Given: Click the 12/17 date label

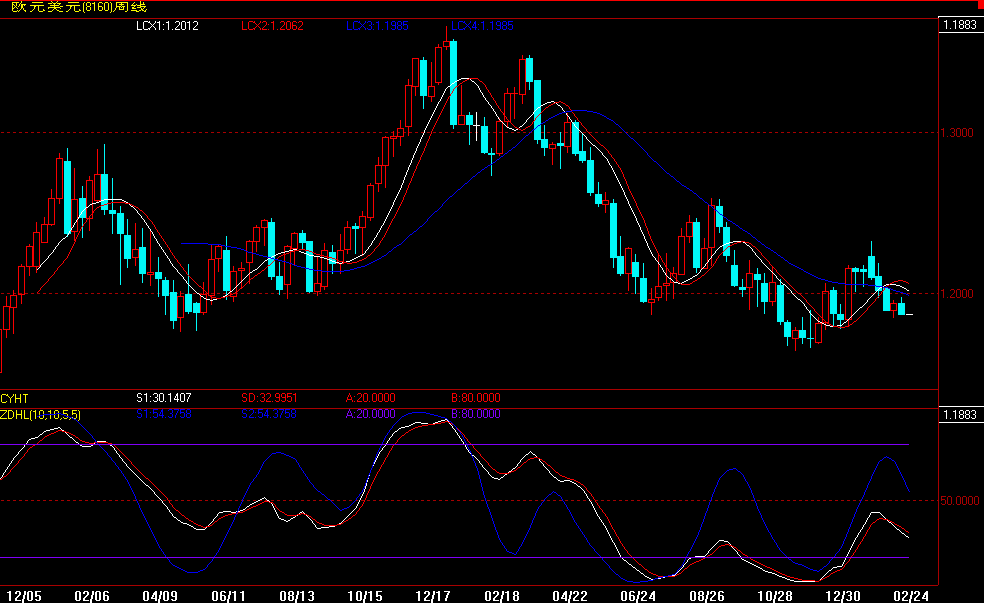Looking at the screenshot, I should 433,596.
